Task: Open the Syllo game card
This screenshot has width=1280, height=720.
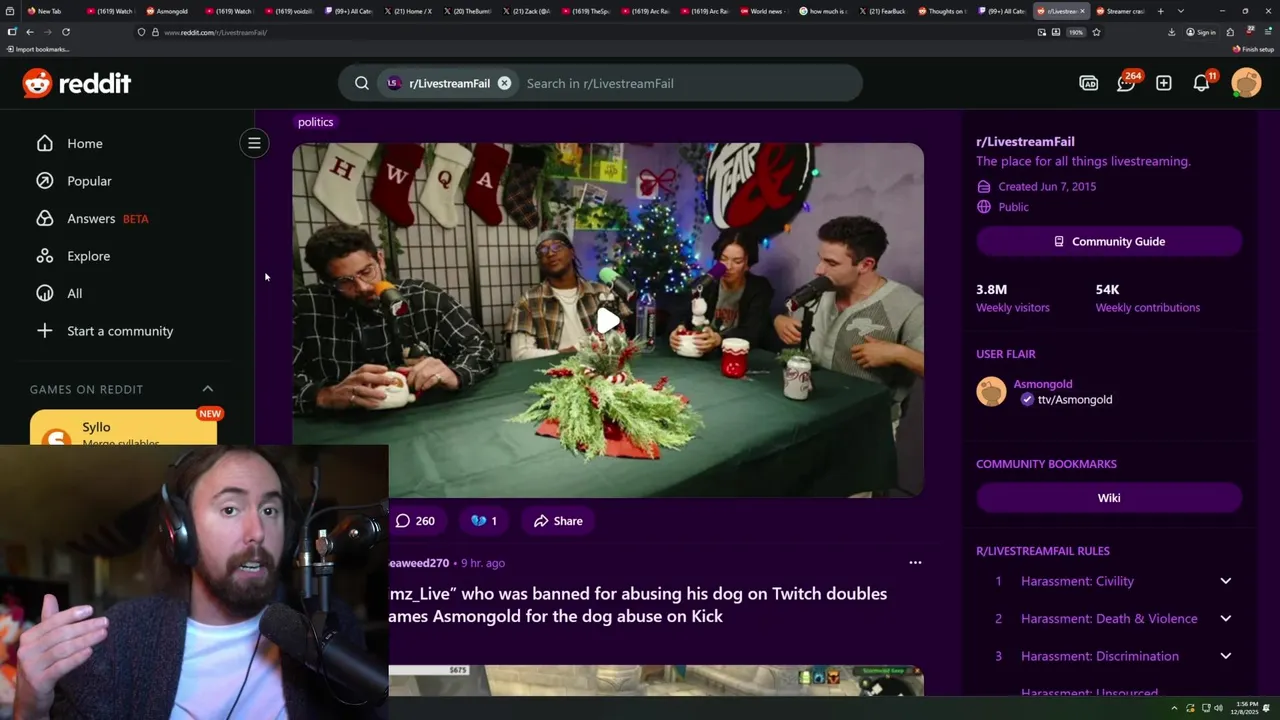Action: (x=123, y=429)
